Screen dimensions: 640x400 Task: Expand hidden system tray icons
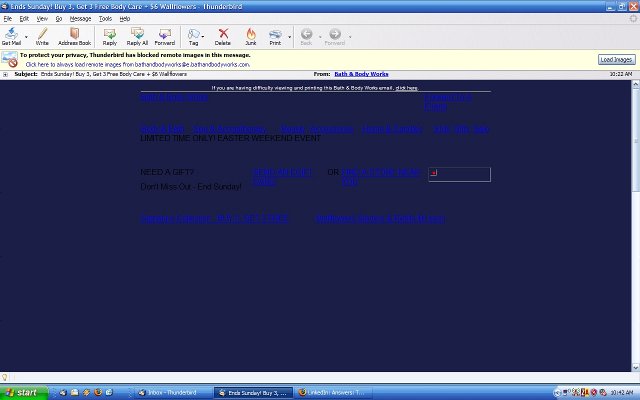(x=557, y=393)
